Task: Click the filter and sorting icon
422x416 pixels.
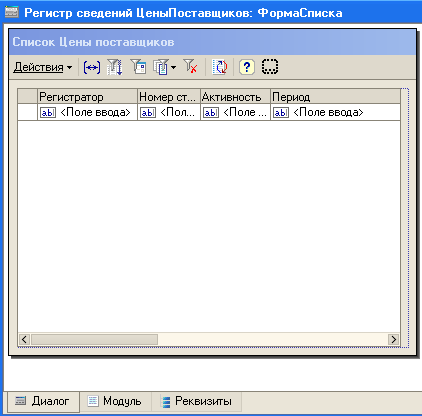Action: click(115, 67)
